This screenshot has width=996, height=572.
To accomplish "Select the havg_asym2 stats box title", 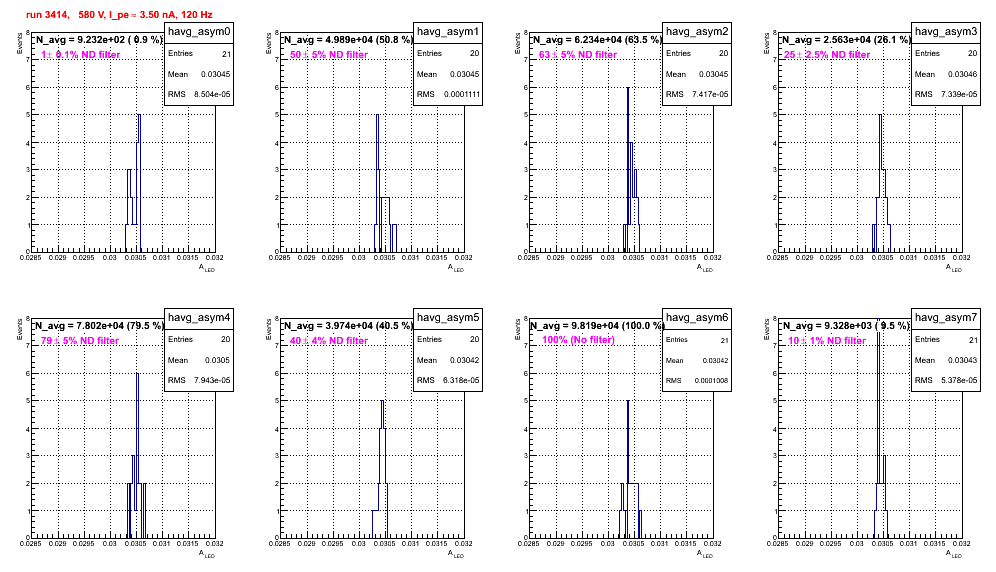I will pos(697,32).
